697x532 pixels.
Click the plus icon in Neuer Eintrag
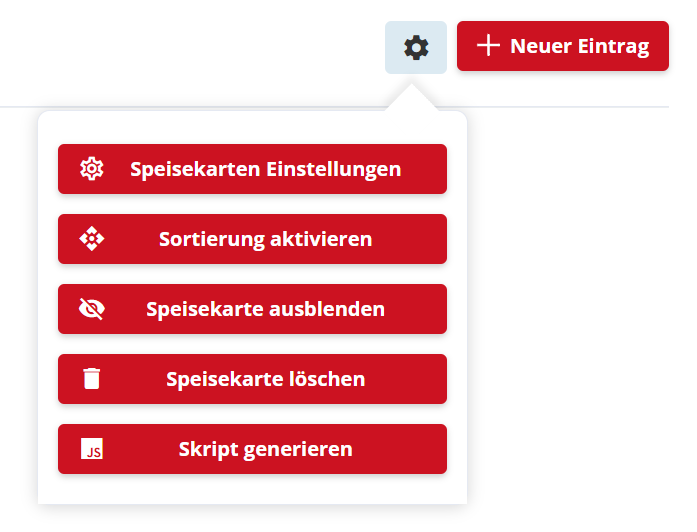coord(488,46)
